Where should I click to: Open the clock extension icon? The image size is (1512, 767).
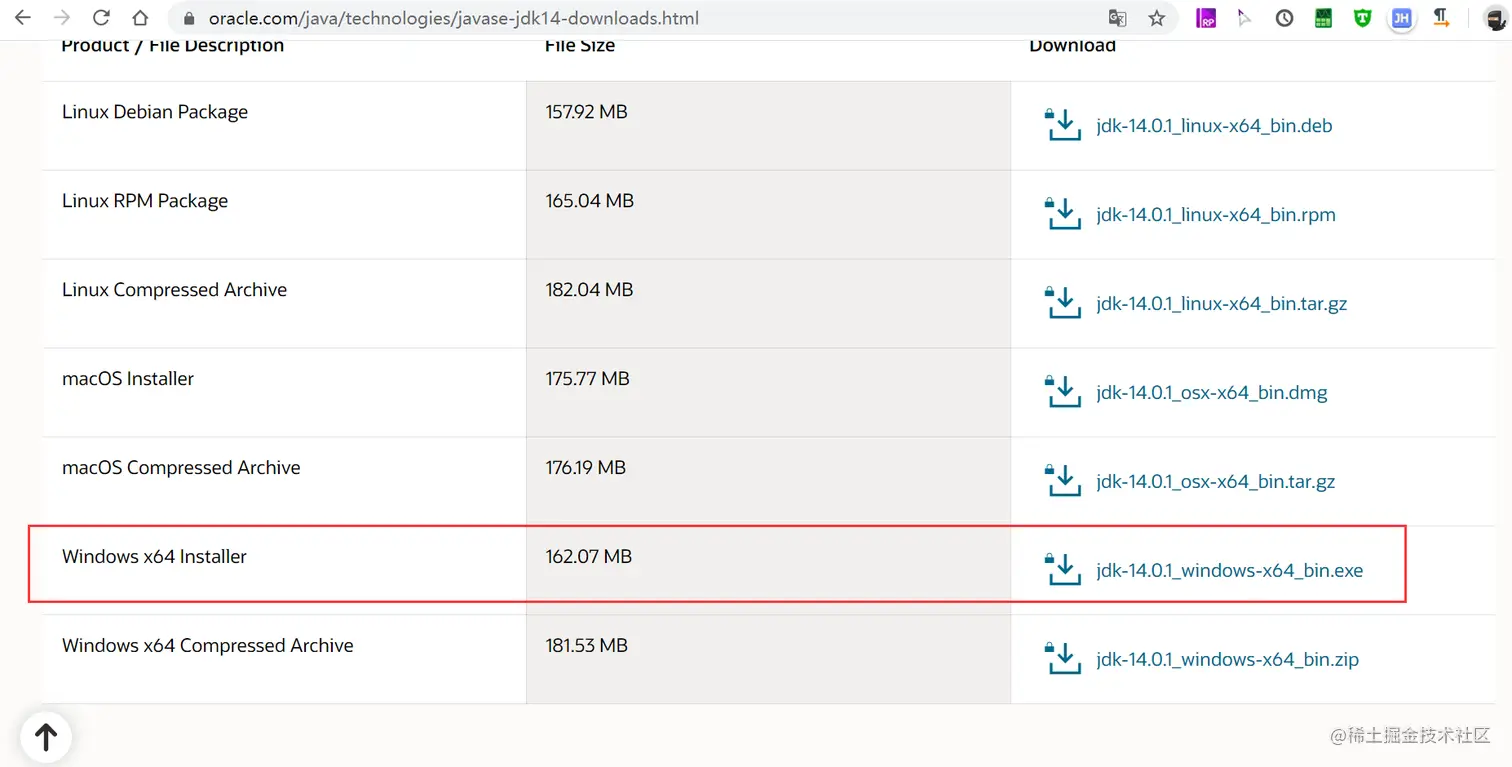coord(1284,18)
